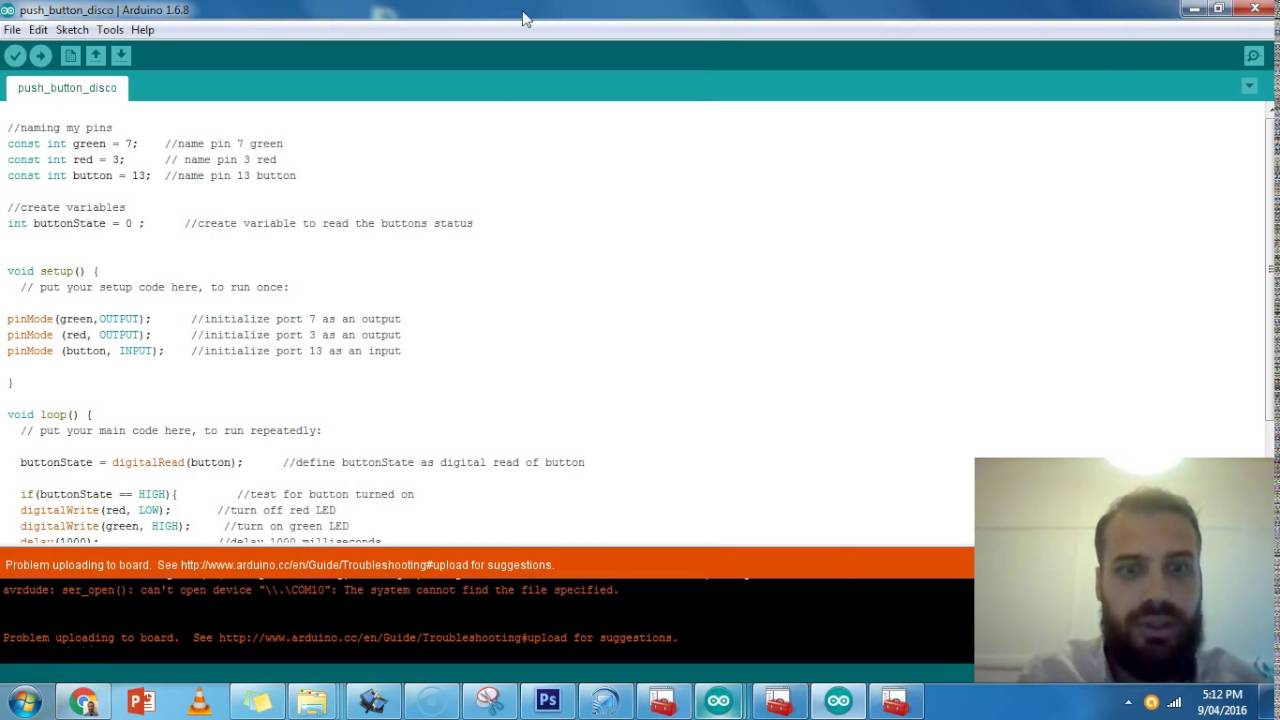This screenshot has width=1280, height=720.
Task: Select the push_button_disco tab
Action: [x=67, y=88]
